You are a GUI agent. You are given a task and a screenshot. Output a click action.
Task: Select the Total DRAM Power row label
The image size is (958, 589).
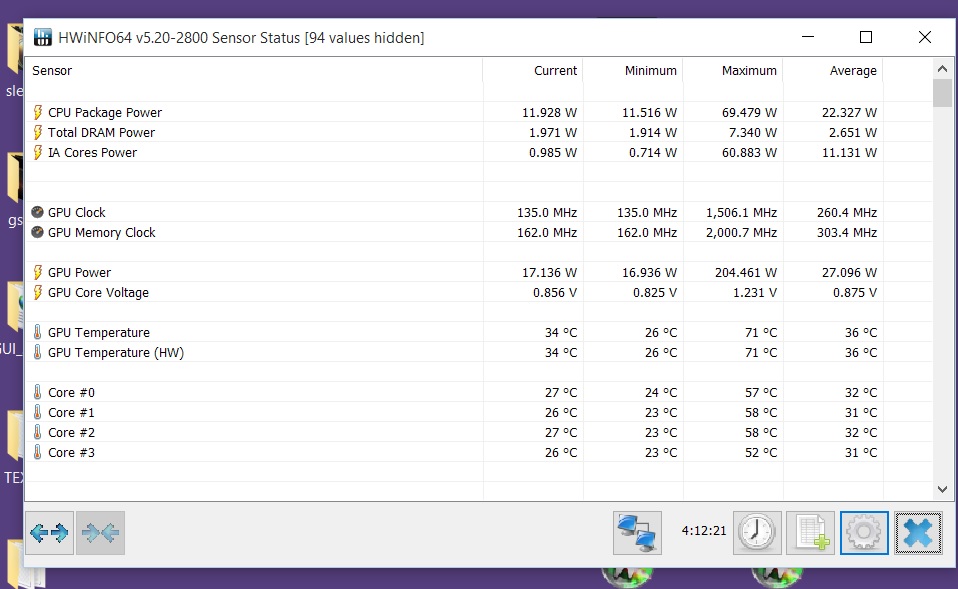[x=101, y=133]
